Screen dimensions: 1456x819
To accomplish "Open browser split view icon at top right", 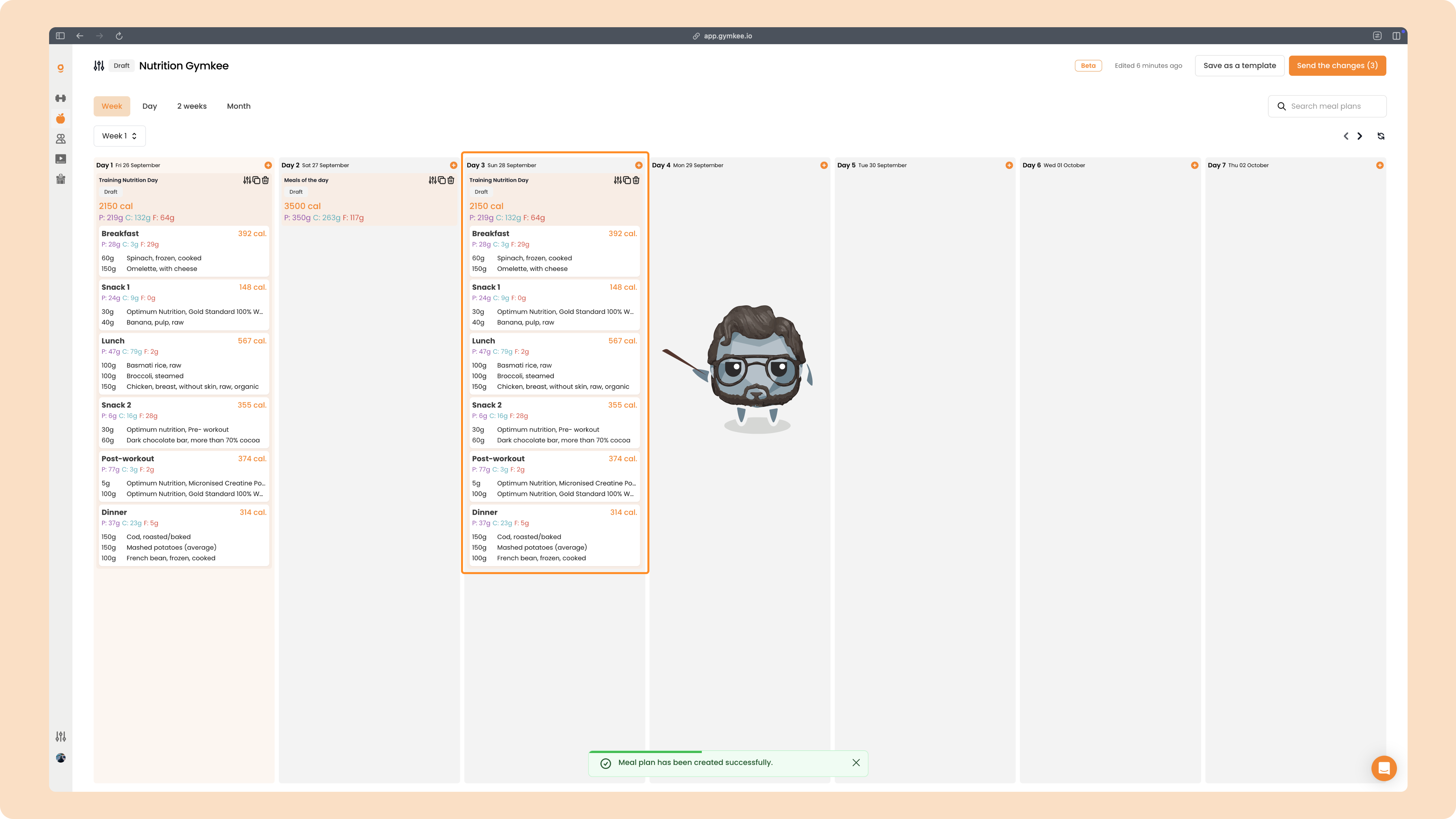I will point(1396,36).
